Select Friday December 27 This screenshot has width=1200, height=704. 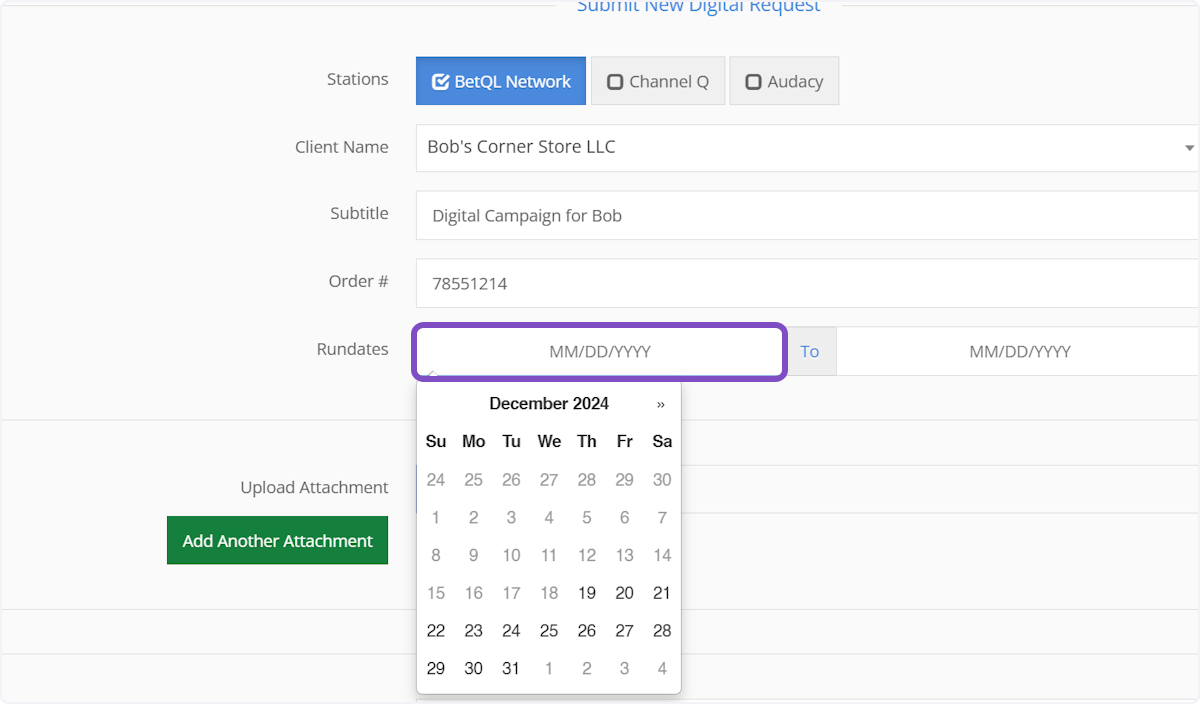pyautogui.click(x=624, y=631)
